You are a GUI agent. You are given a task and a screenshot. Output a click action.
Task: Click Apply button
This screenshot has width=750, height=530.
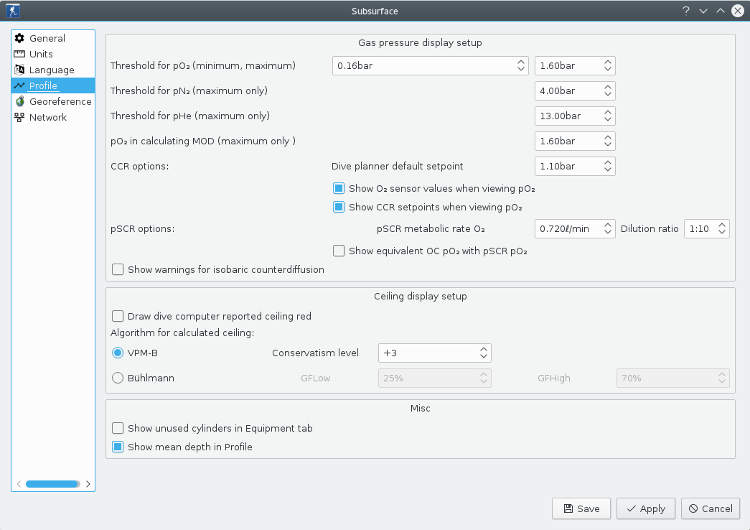point(646,508)
